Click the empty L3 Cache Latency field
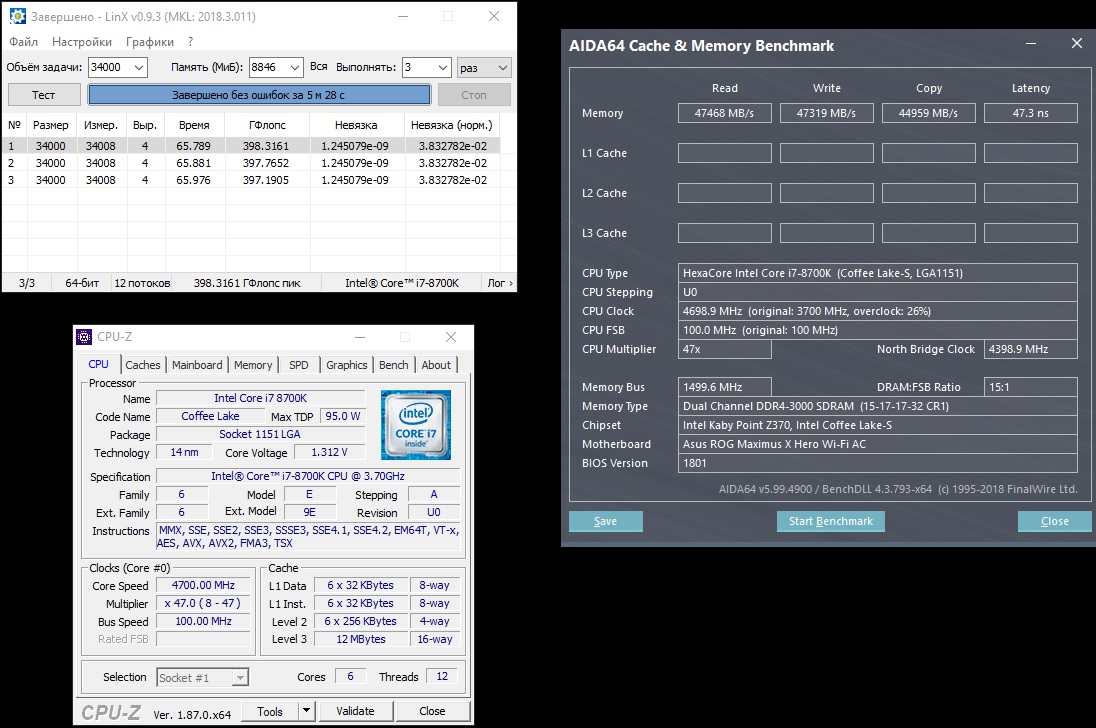This screenshot has height=728, width=1096. click(1031, 233)
